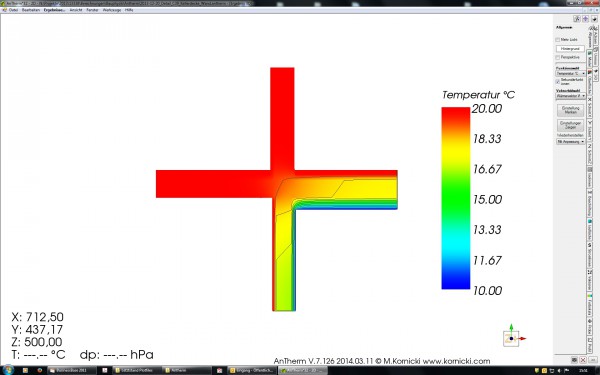Open the Werkzeuge menu

coord(112,10)
